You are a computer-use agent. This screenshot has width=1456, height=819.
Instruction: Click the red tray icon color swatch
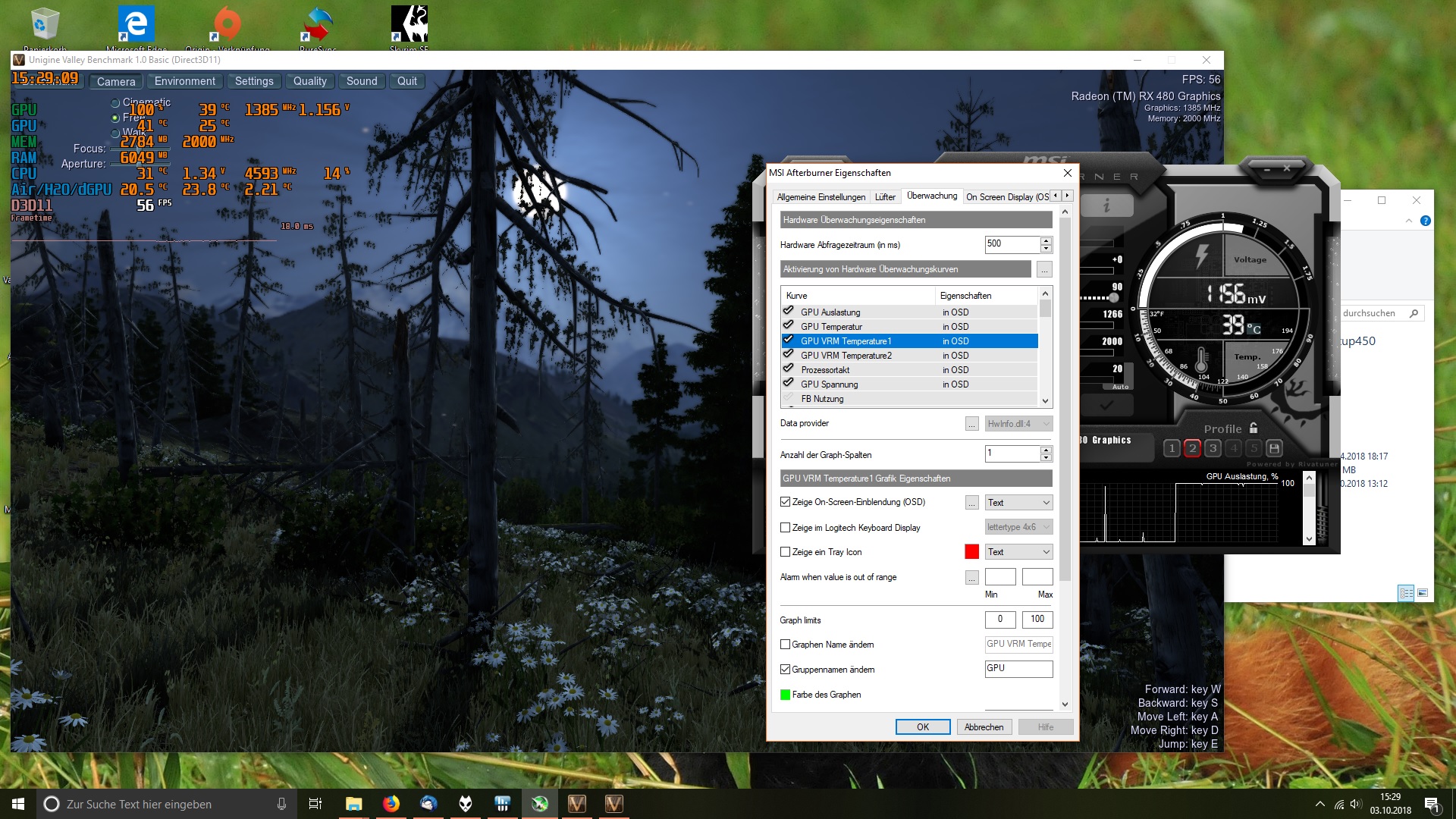[971, 552]
